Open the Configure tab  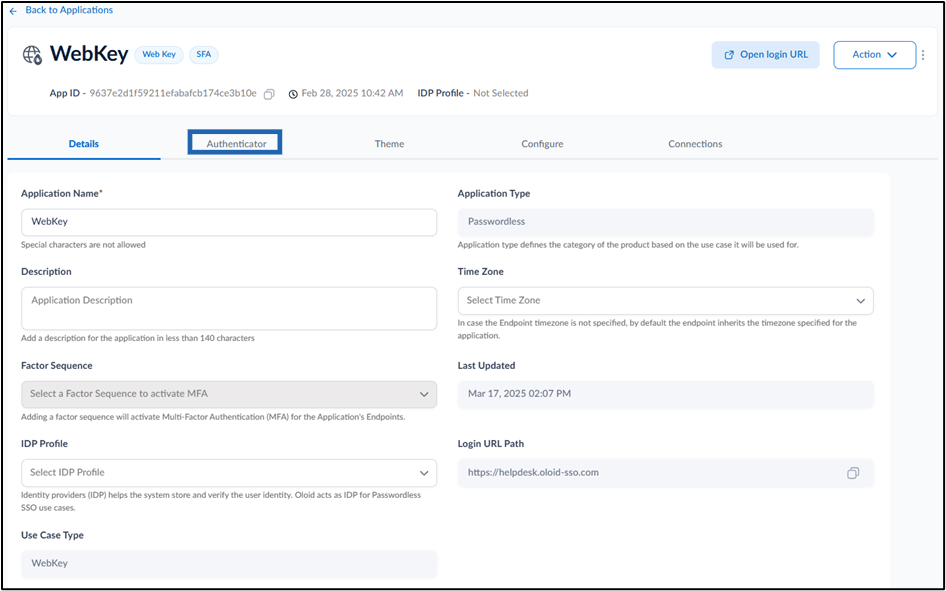pyautogui.click(x=542, y=144)
